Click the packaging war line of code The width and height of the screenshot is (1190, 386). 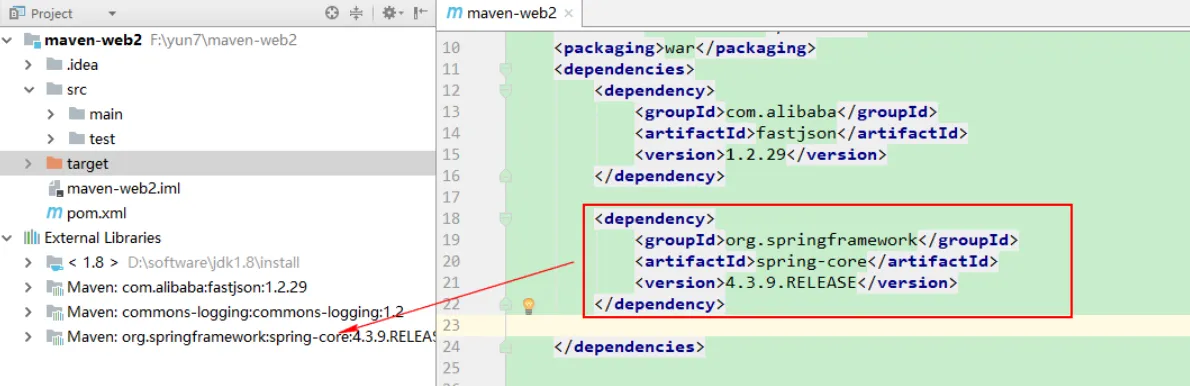685,49
